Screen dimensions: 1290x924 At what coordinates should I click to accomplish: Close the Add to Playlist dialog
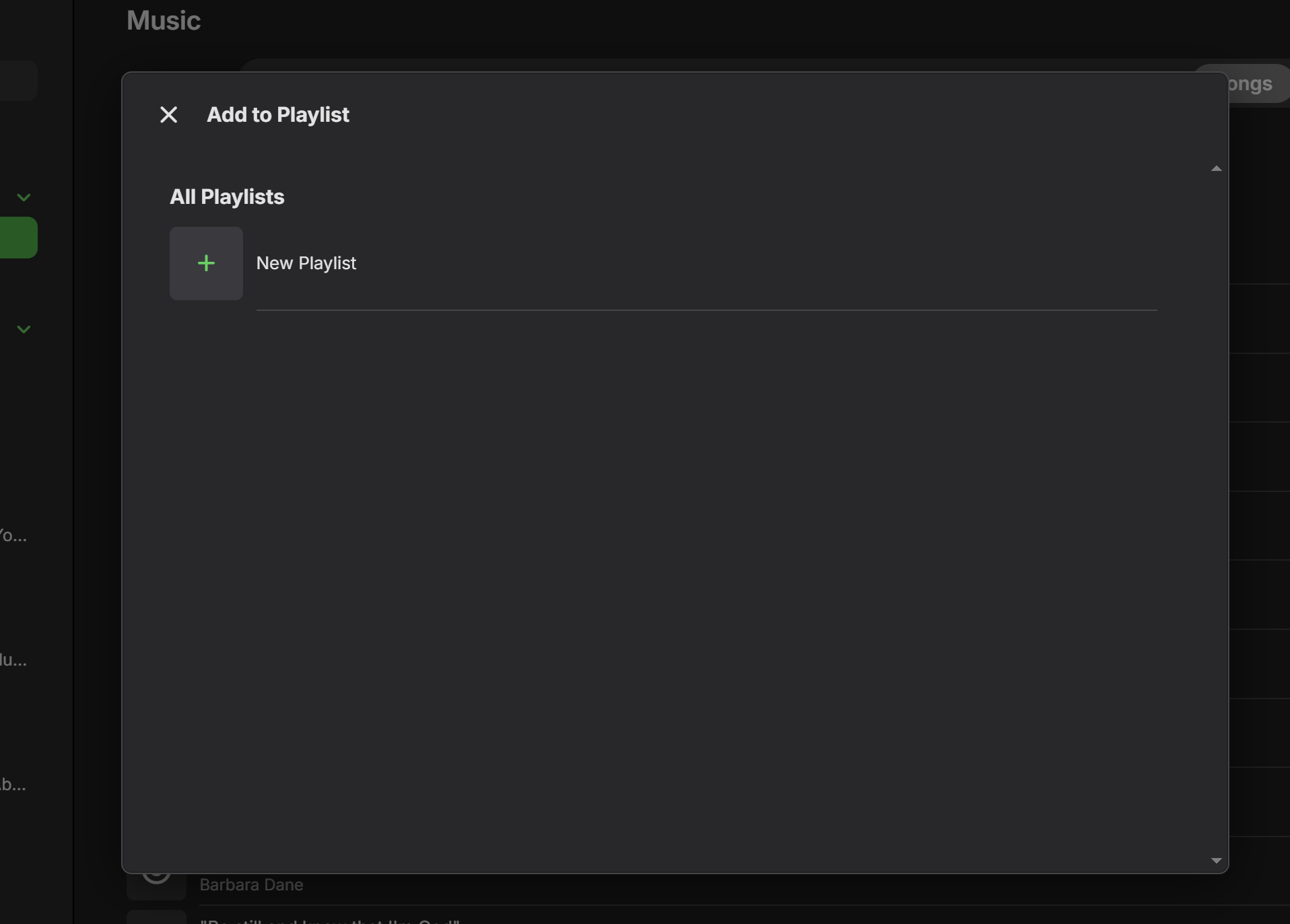coord(168,115)
